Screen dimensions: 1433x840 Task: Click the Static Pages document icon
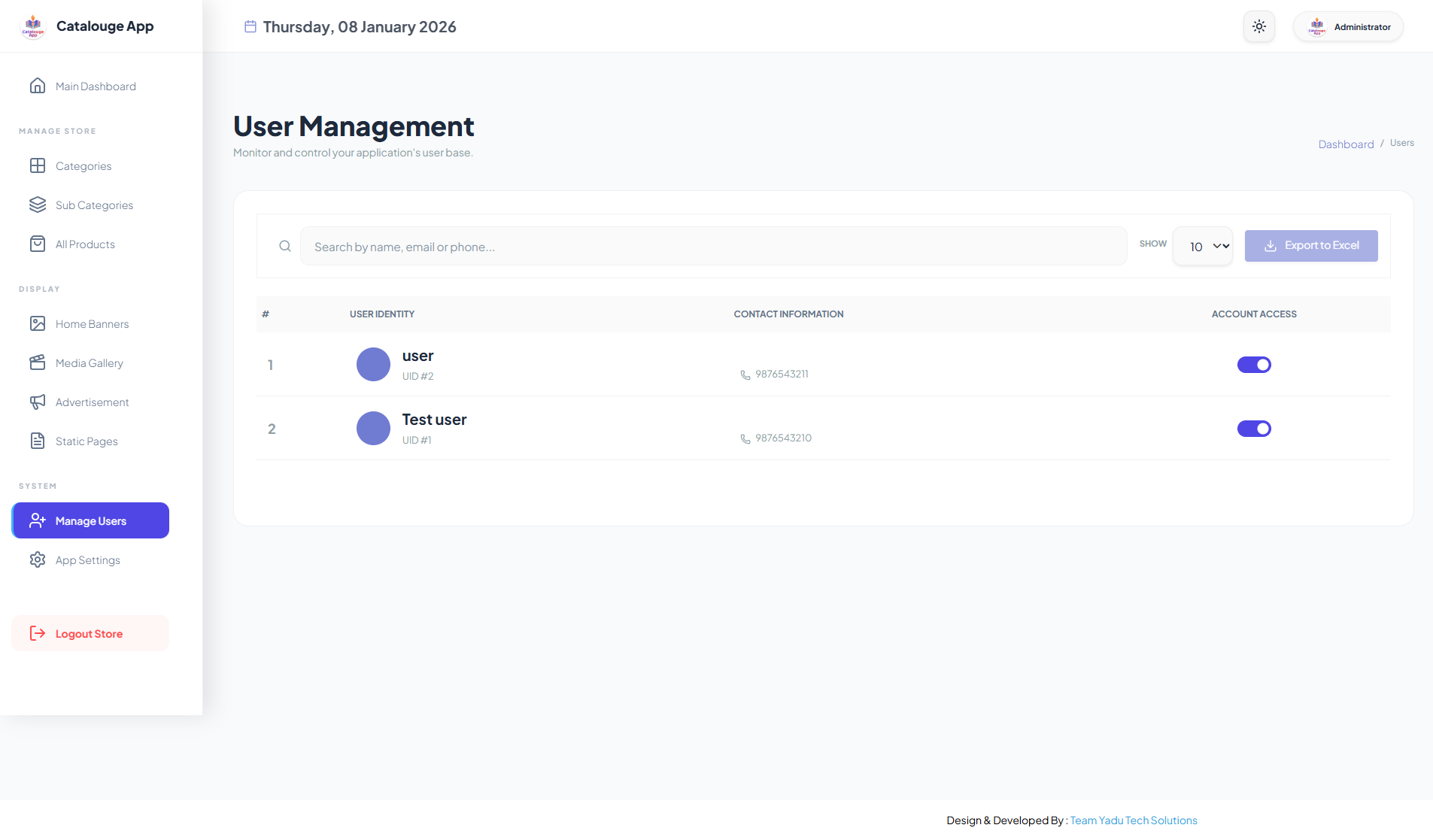coord(38,441)
